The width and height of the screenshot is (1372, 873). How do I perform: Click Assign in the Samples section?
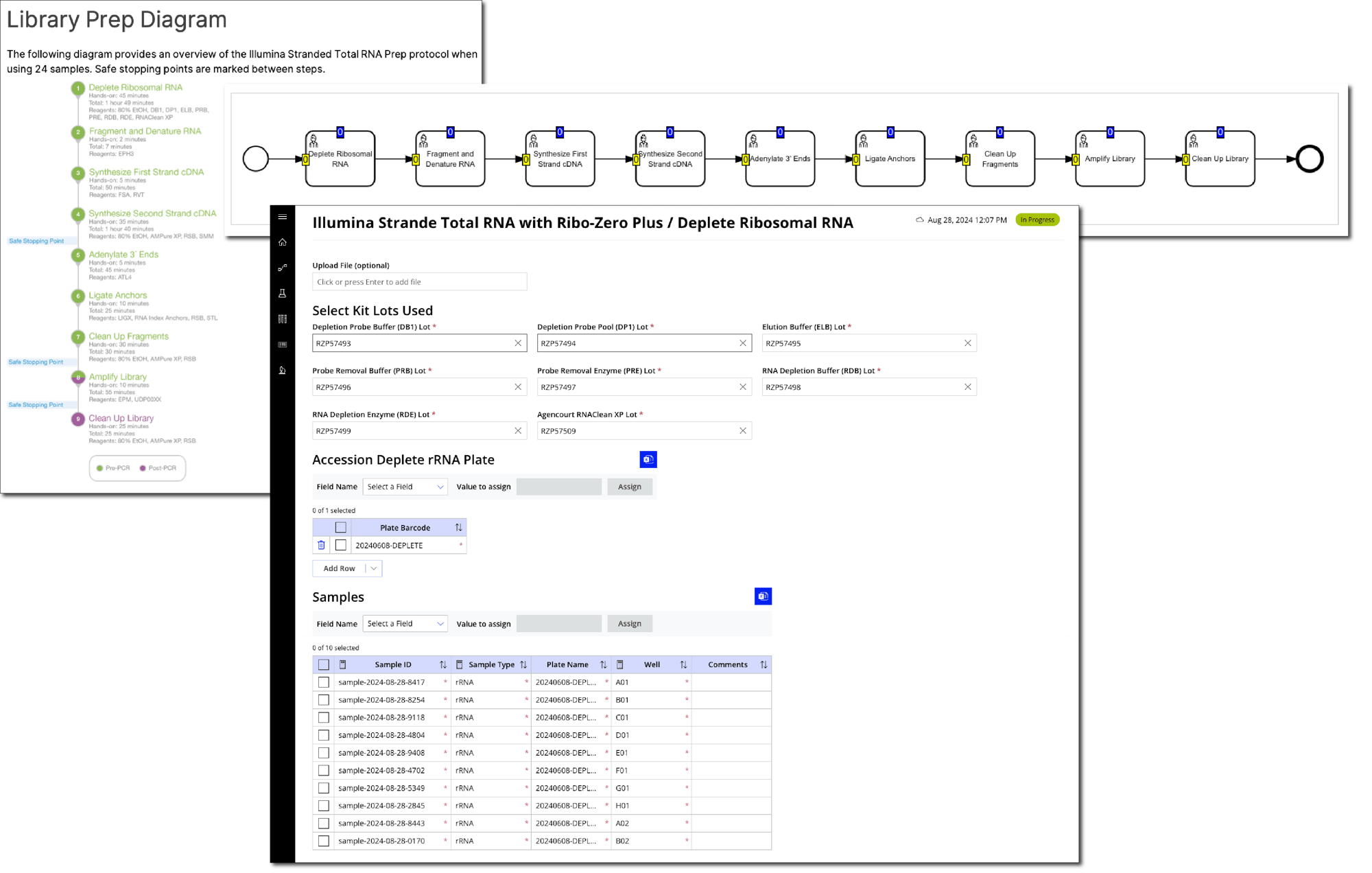630,624
